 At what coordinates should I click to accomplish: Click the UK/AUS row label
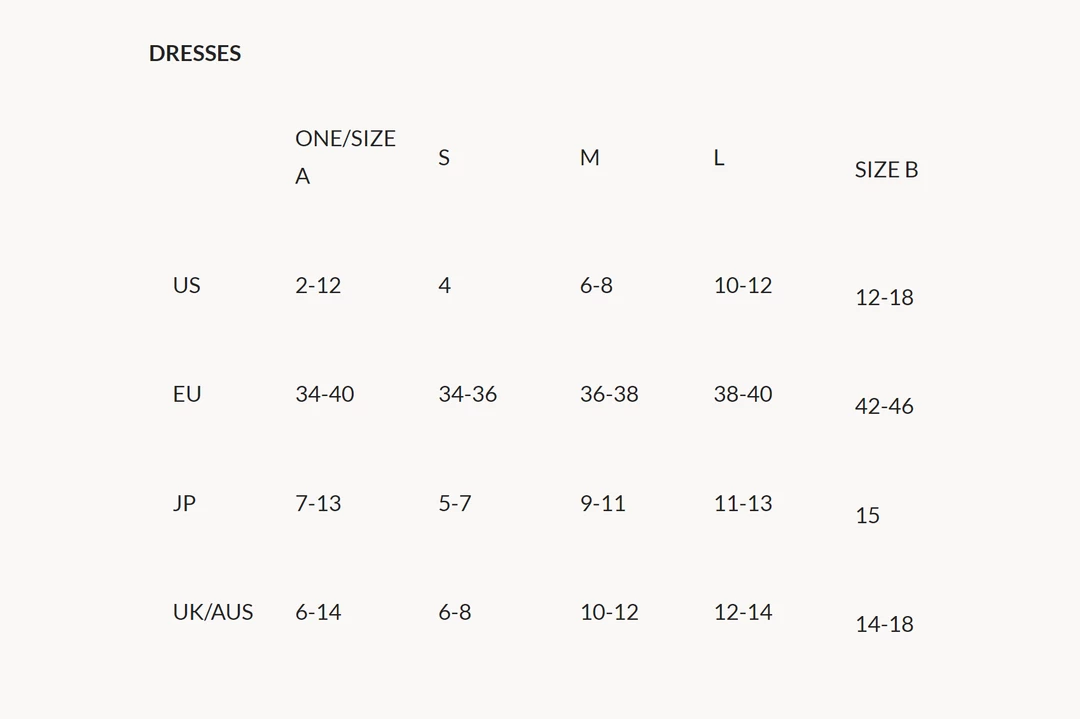tap(213, 612)
